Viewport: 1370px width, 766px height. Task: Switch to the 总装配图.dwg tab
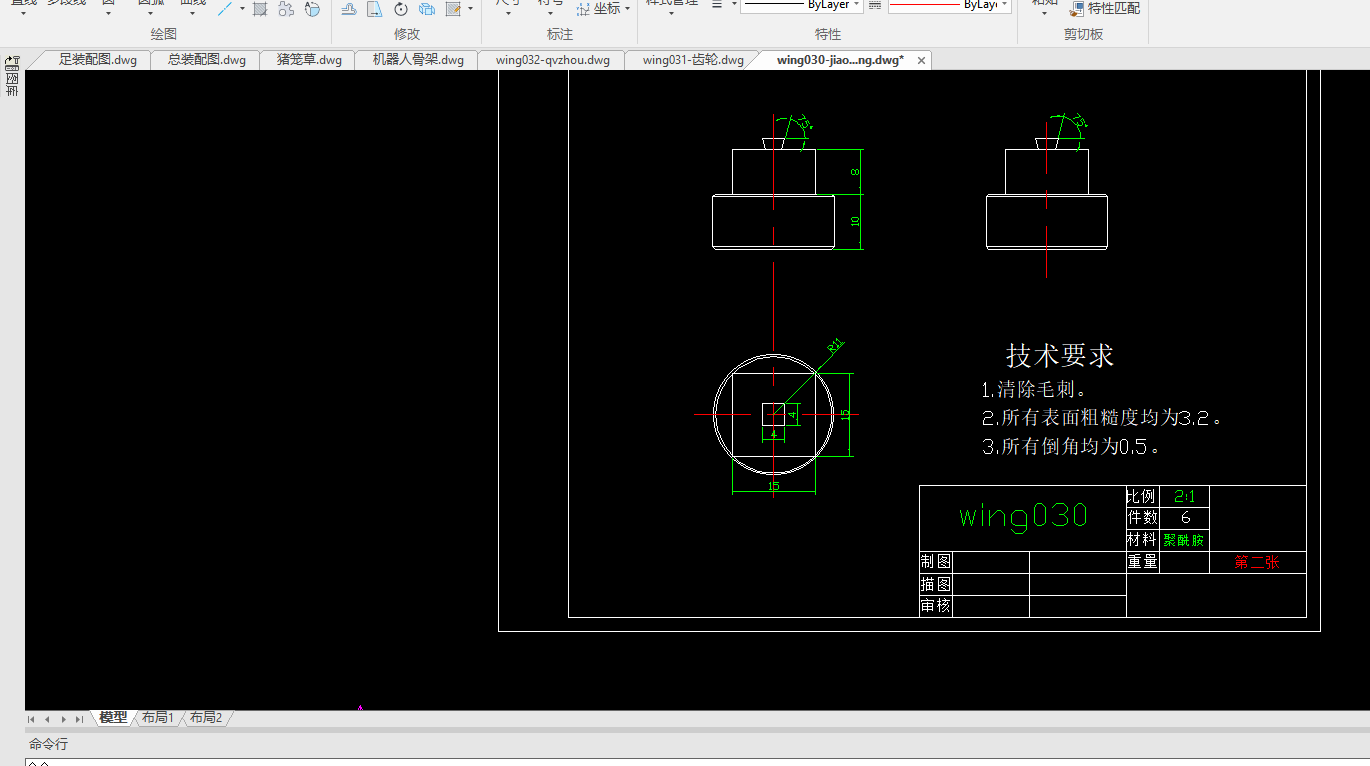(206, 60)
